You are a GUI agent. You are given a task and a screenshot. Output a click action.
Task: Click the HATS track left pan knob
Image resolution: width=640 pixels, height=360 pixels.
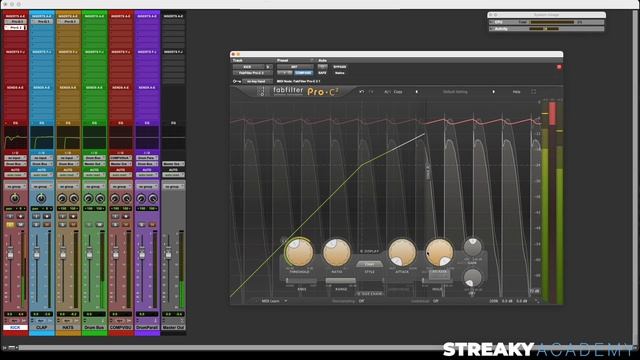pos(62,198)
